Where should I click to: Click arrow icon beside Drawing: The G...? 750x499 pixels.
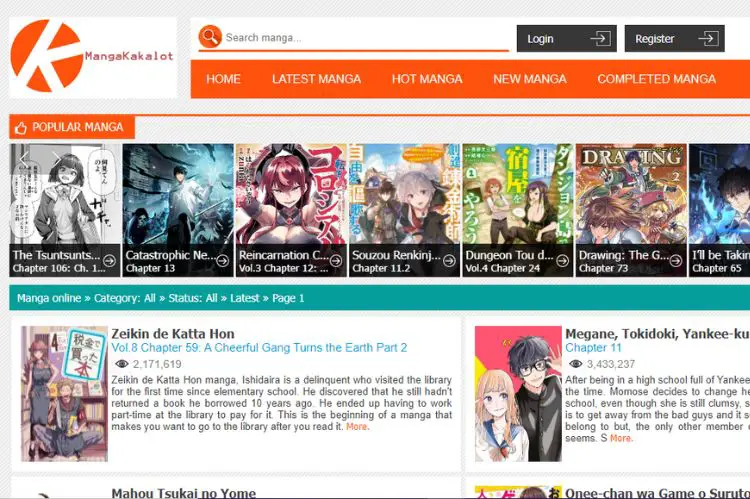pyautogui.click(x=676, y=261)
